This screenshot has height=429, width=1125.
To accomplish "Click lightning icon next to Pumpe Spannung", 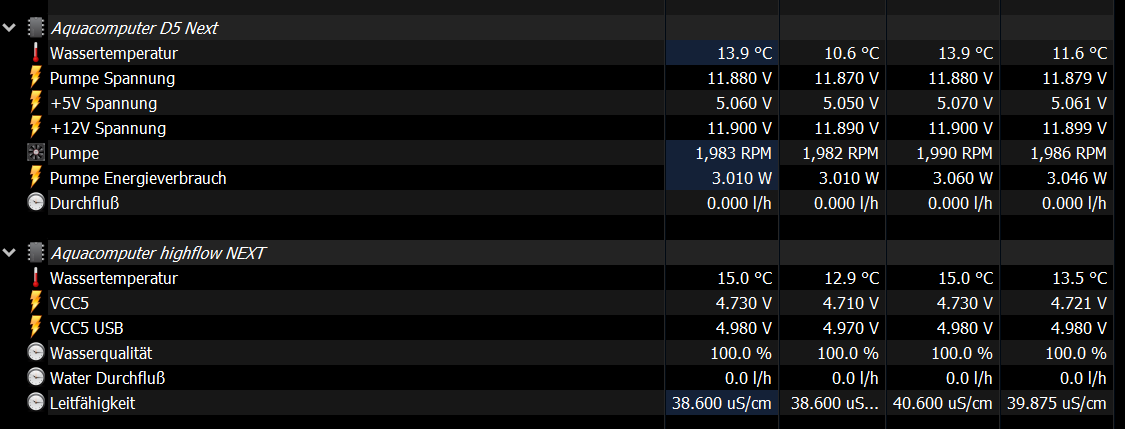I will point(35,78).
